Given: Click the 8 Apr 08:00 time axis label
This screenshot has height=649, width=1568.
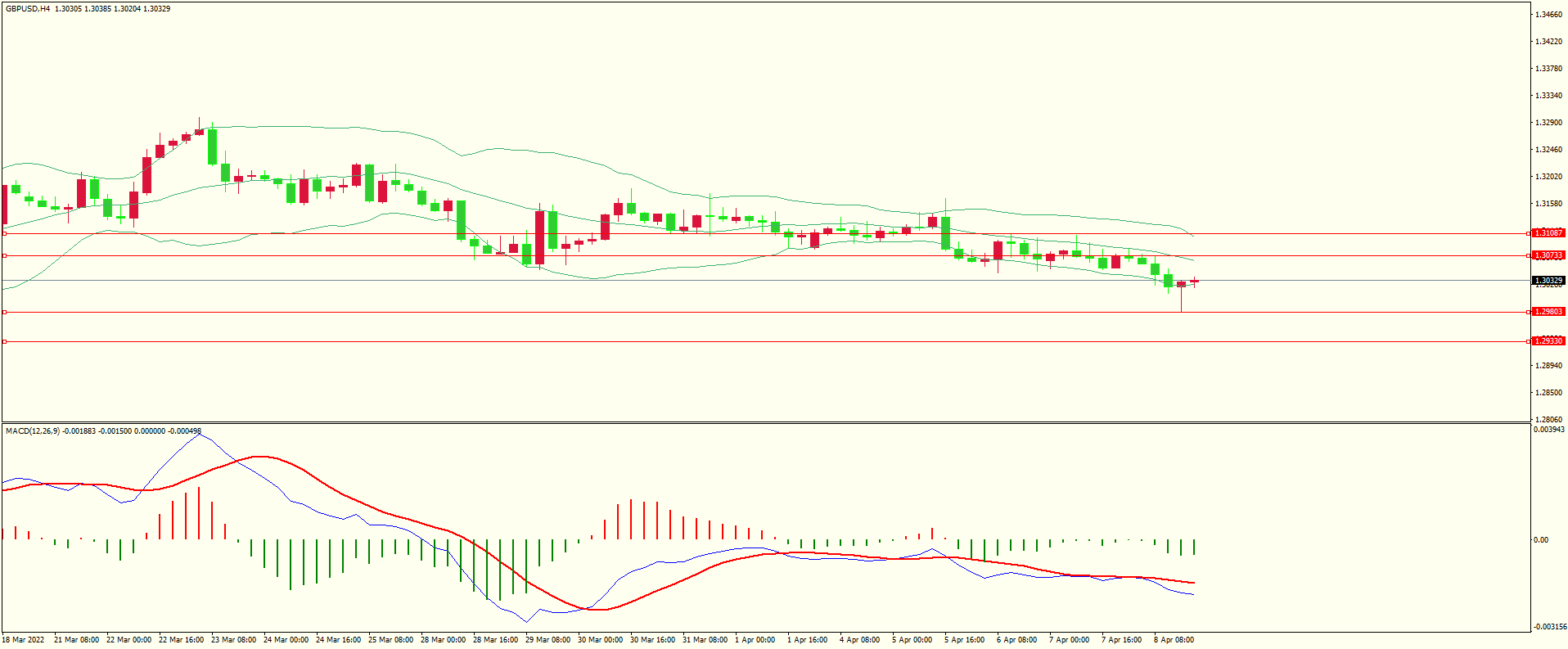Looking at the screenshot, I should [1174, 640].
